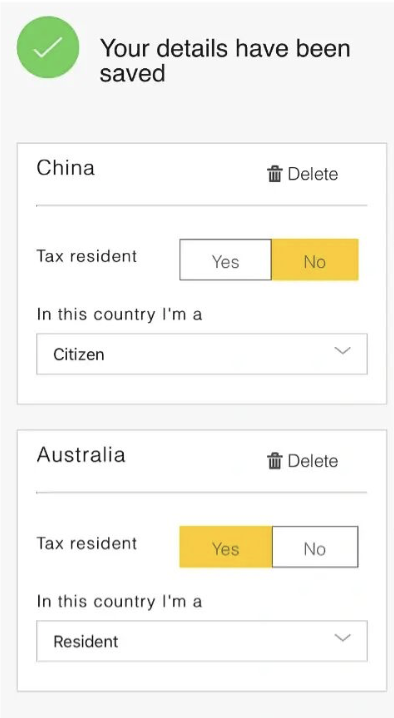The width and height of the screenshot is (394, 718).
Task: Click China's 'In this country I'm a' label
Action: (119, 315)
